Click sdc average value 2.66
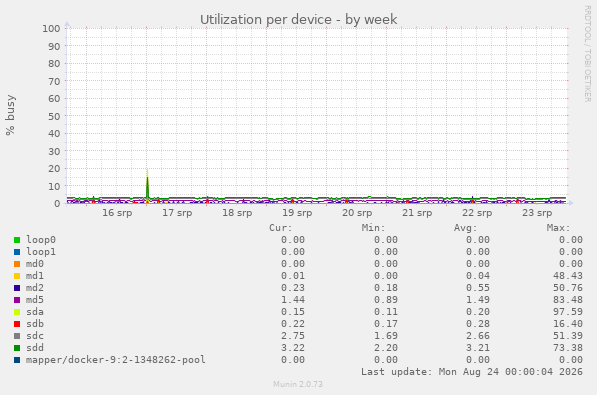The image size is (597, 395). (x=478, y=336)
